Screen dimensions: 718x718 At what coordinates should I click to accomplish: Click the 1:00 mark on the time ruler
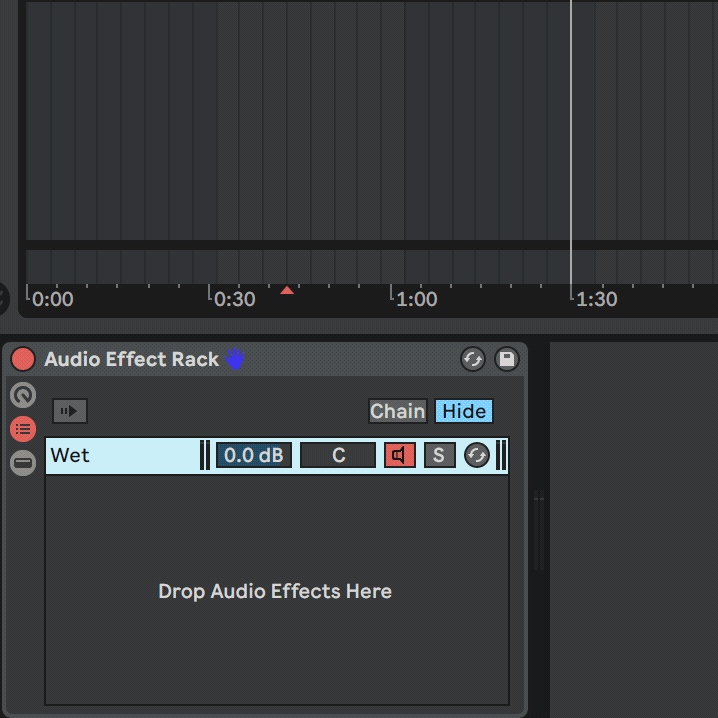tap(415, 298)
